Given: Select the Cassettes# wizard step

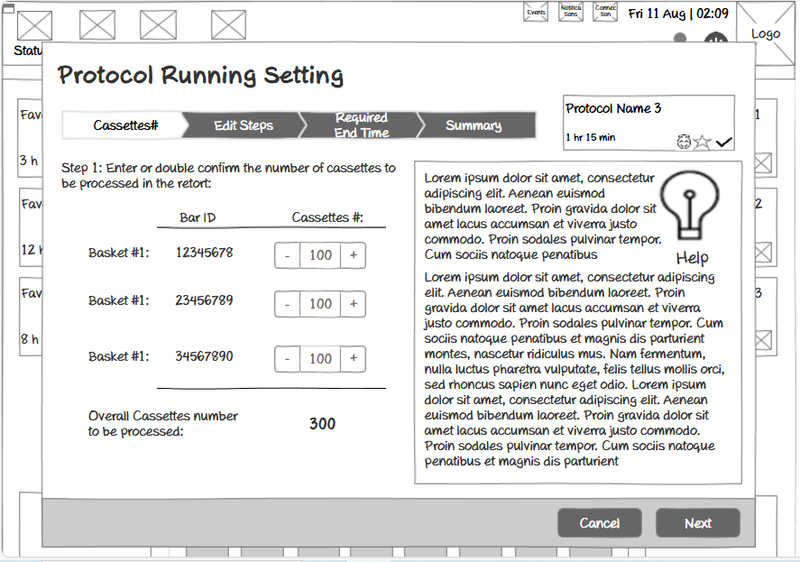Looking at the screenshot, I should pyautogui.click(x=125, y=125).
